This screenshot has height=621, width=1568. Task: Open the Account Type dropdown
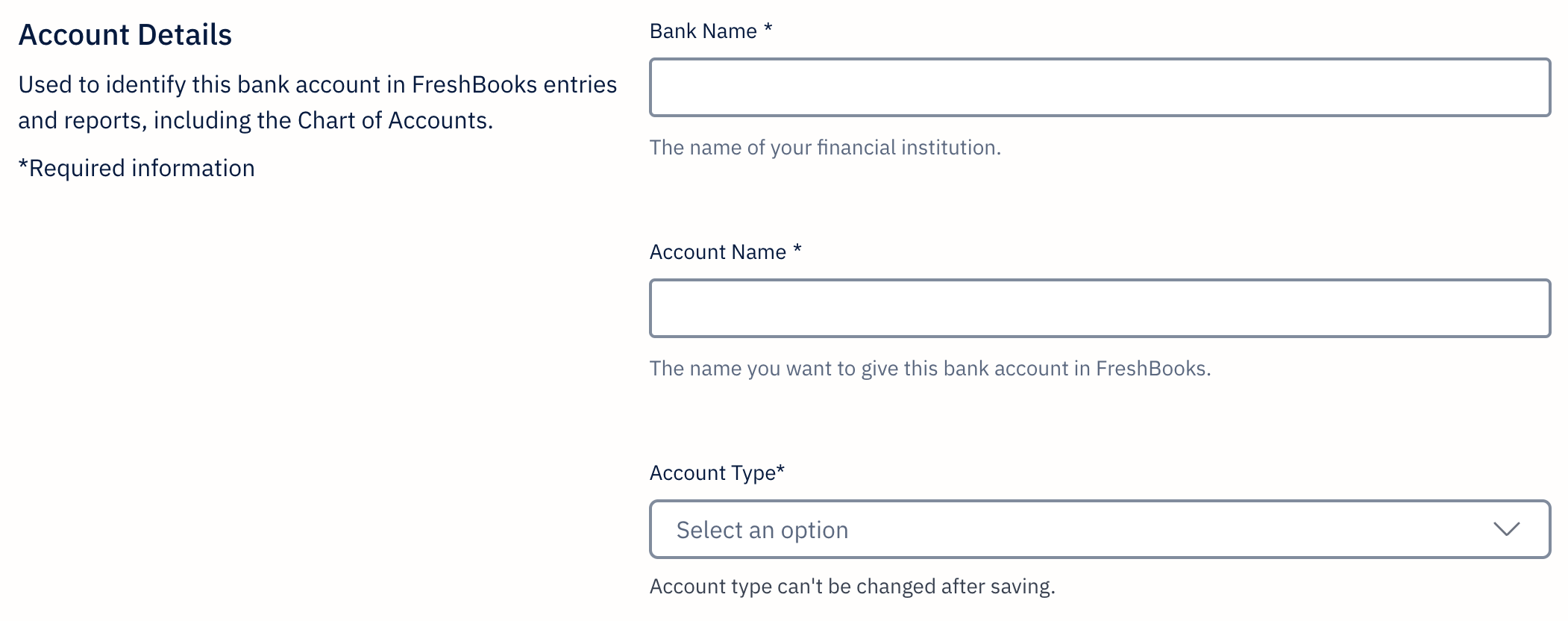(1100, 529)
